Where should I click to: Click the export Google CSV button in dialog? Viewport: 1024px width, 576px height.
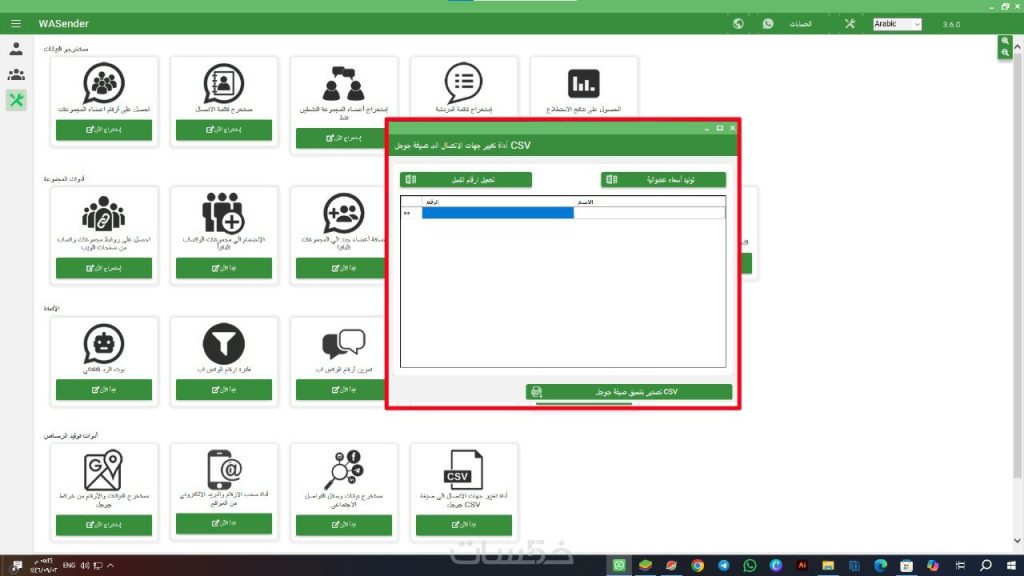(629, 392)
